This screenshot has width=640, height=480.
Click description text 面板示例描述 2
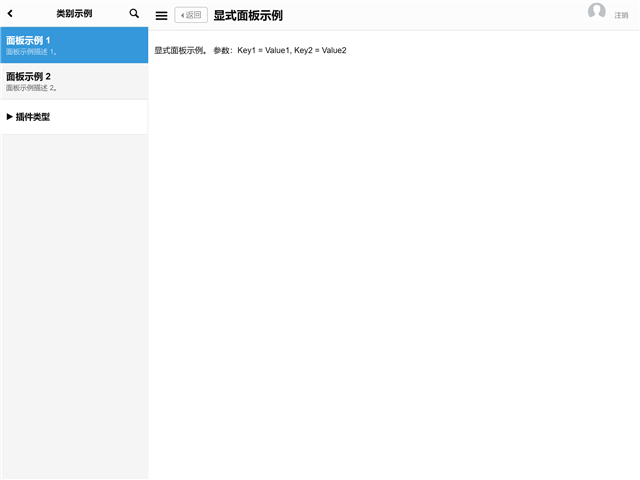tap(32, 88)
